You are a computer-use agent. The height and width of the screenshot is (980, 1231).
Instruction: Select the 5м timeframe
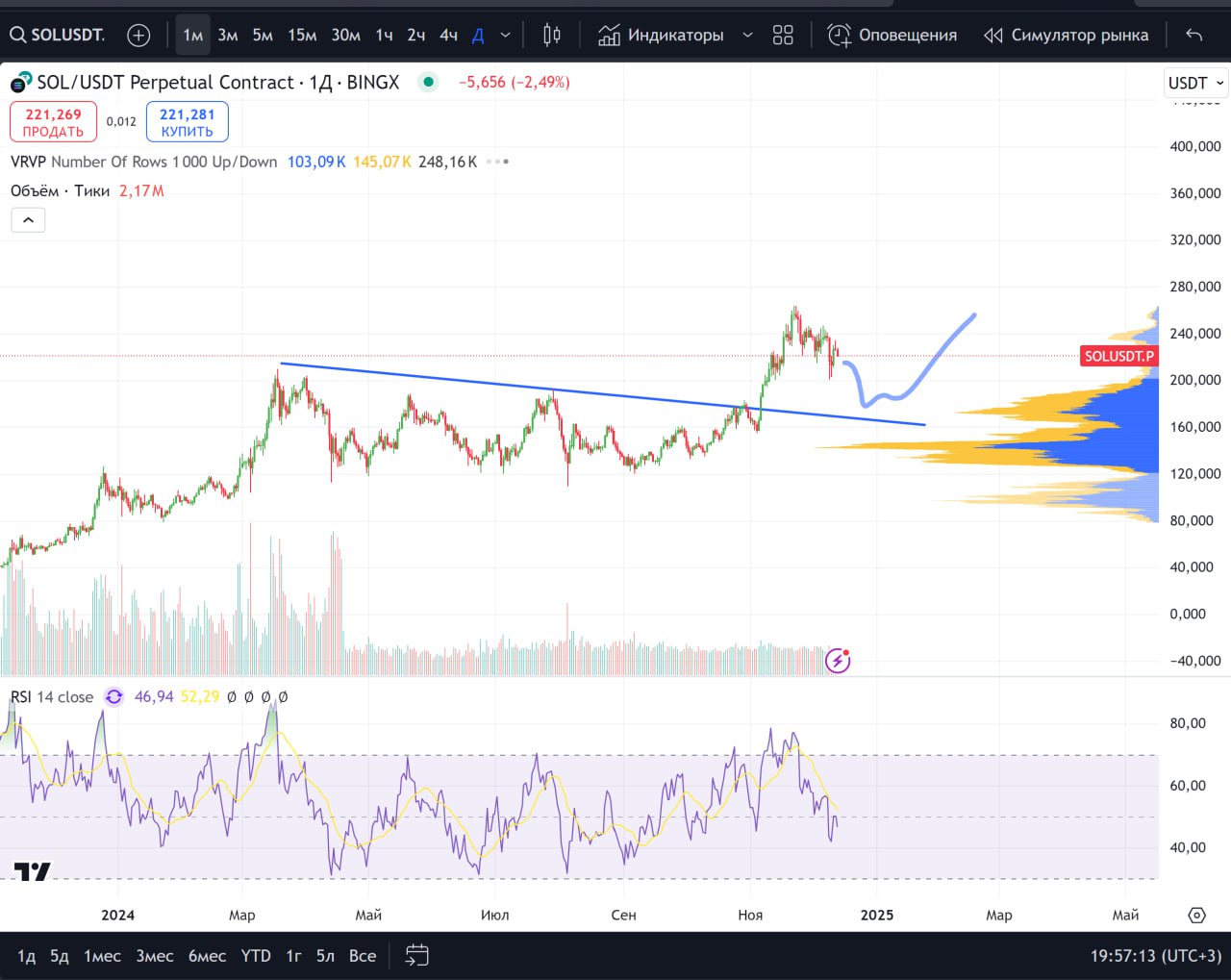pos(263,36)
